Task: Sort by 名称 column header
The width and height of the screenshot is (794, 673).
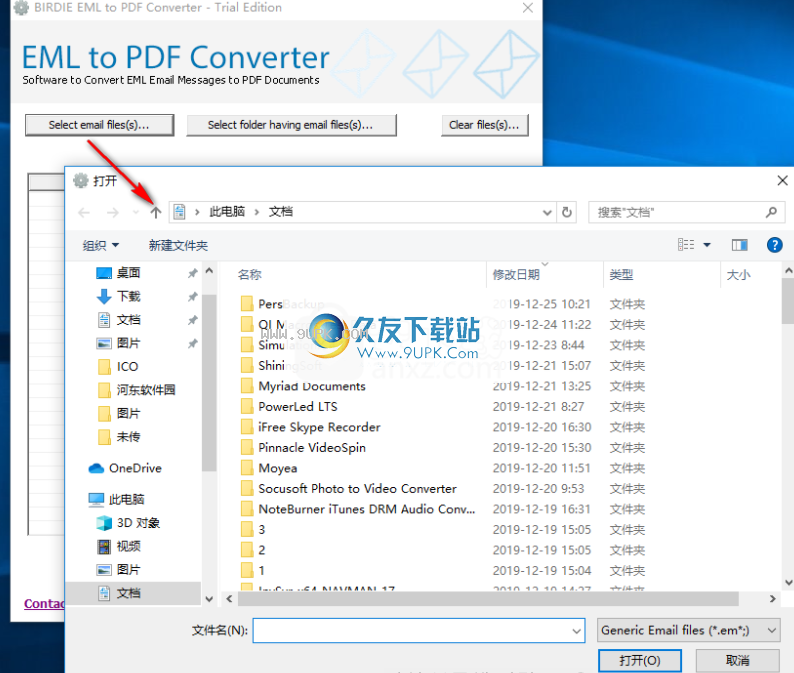Action: [x=250, y=275]
